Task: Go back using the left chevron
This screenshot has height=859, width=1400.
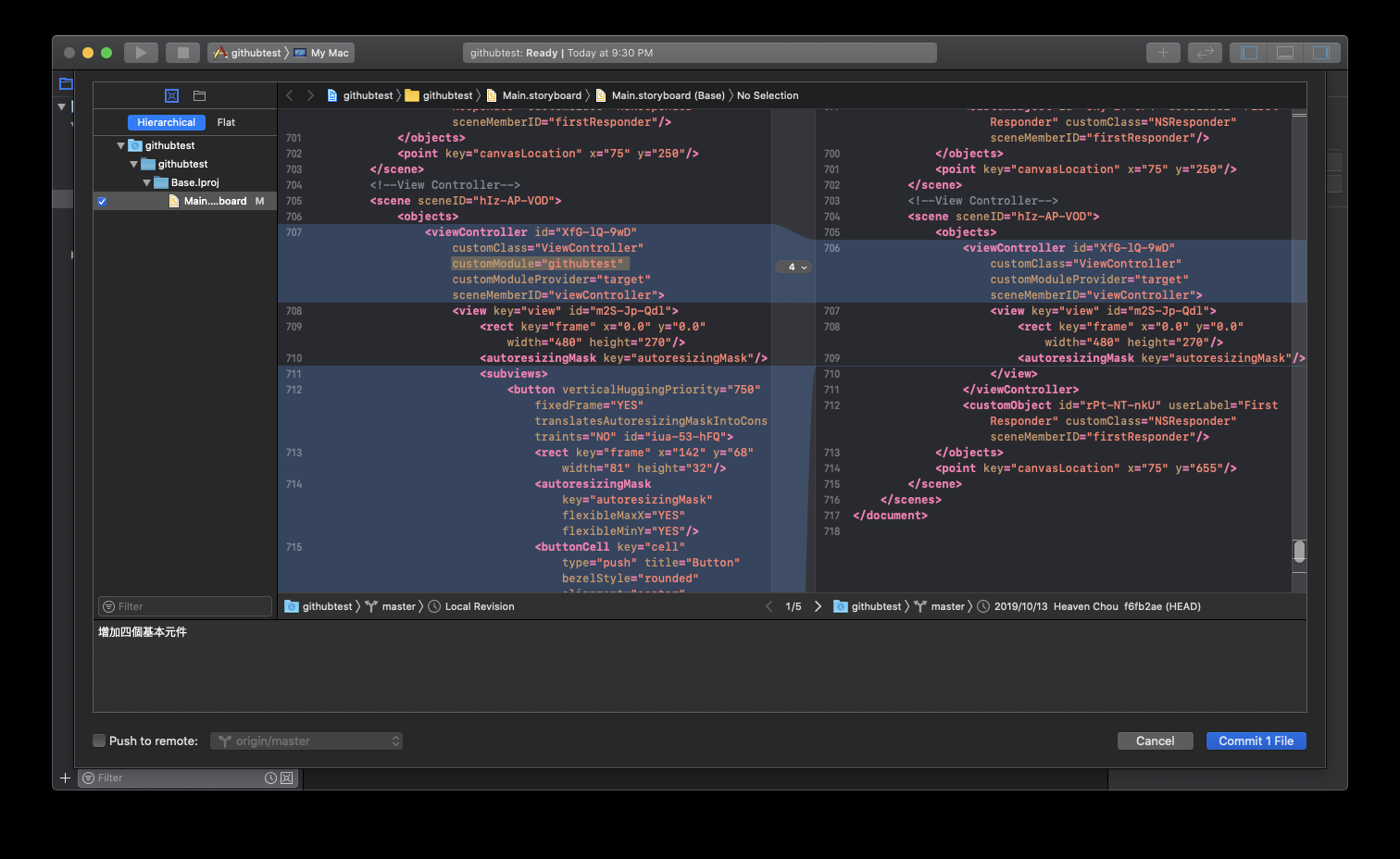Action: (289, 95)
